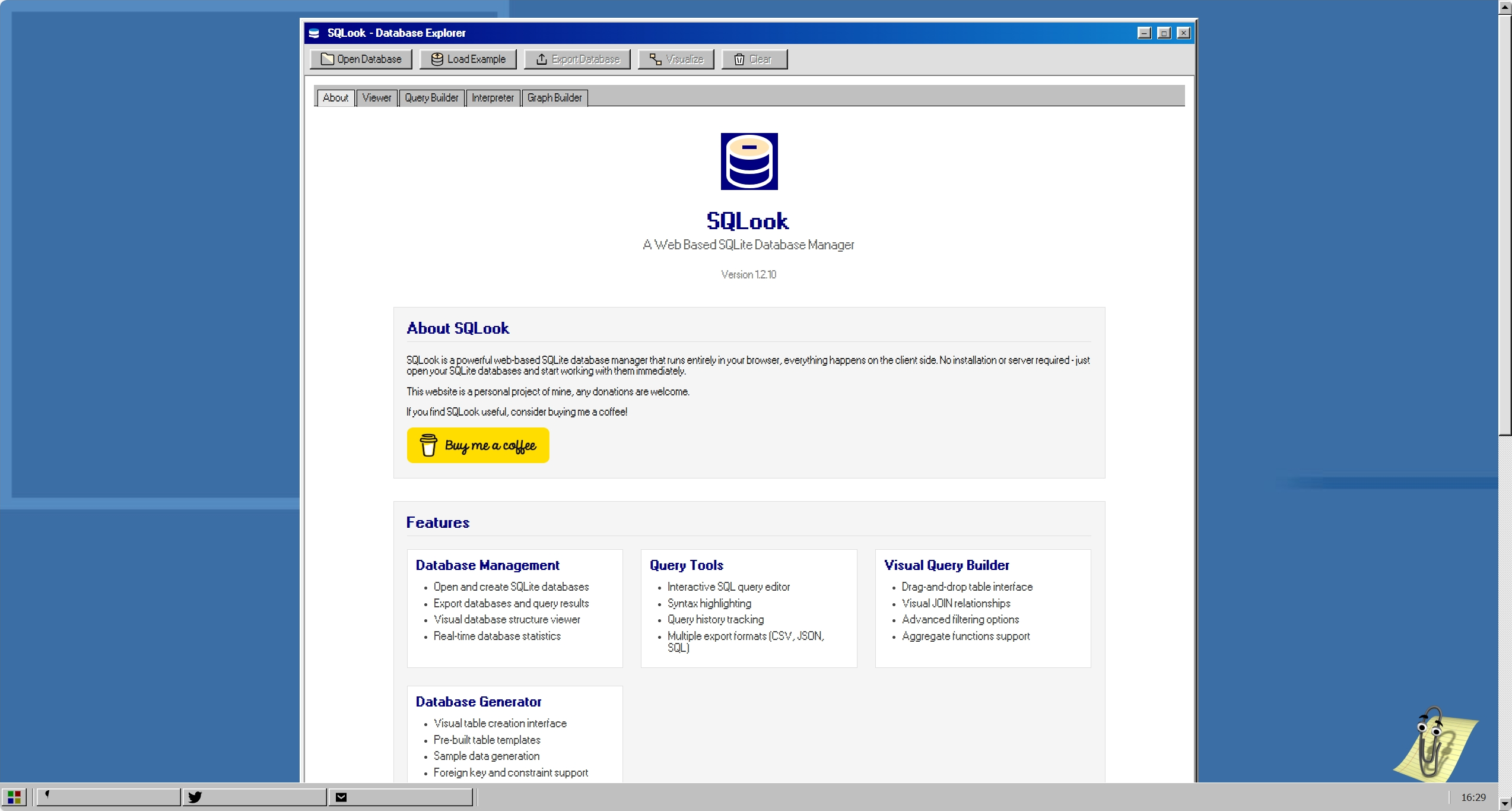1512x811 pixels.
Task: Click the Load Example database icon
Action: point(437,59)
